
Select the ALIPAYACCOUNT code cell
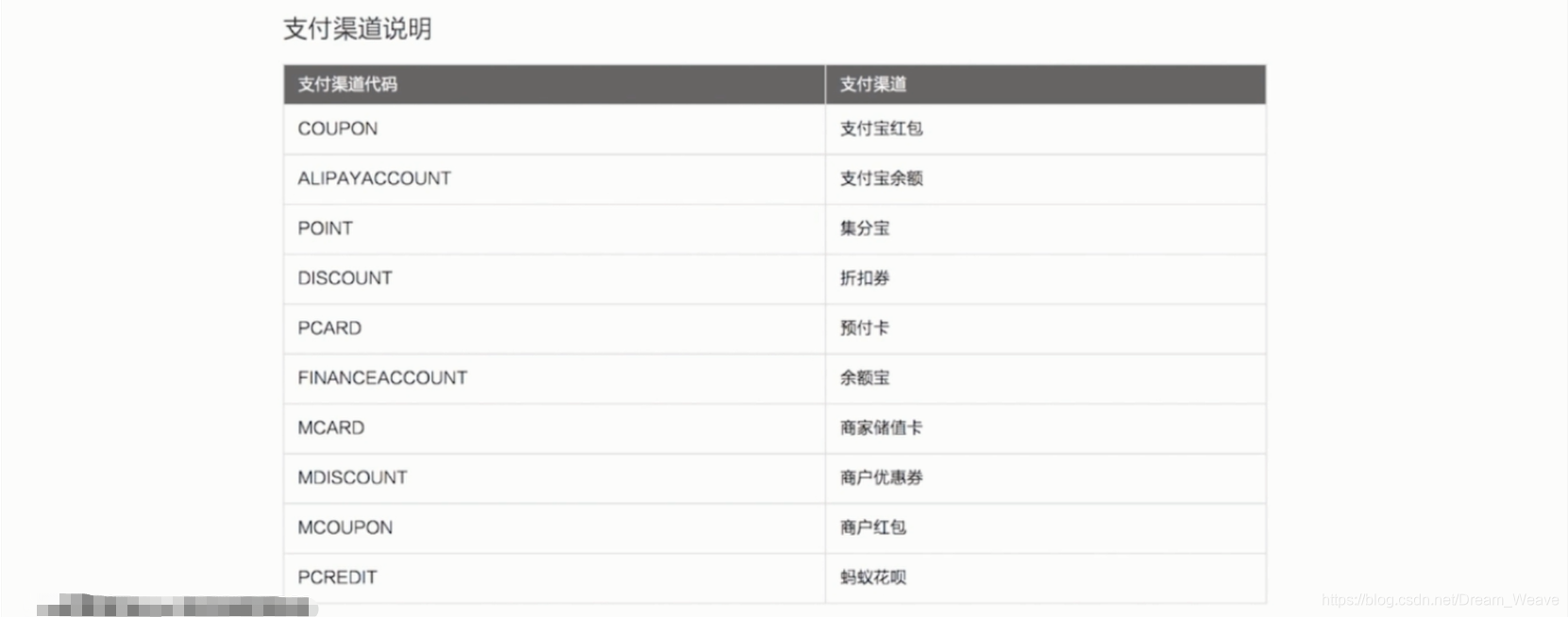374,178
